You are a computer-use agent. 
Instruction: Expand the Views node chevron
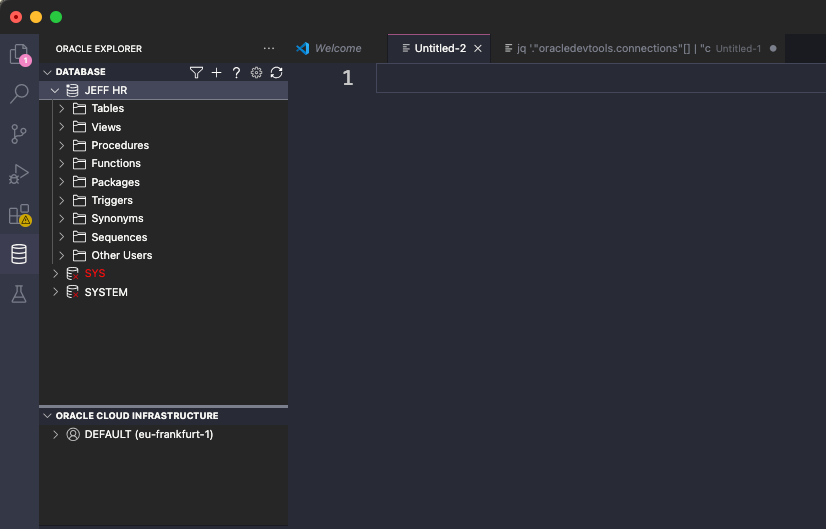click(62, 127)
